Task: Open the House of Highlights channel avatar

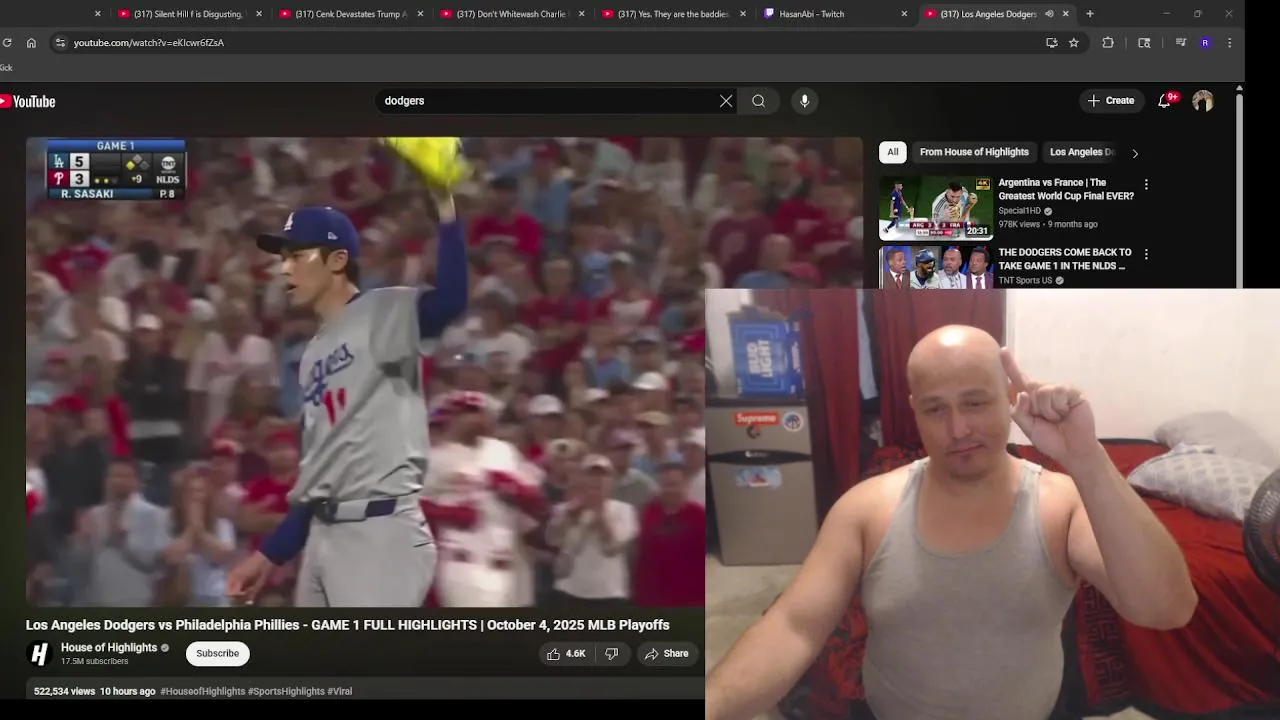Action: [39, 654]
